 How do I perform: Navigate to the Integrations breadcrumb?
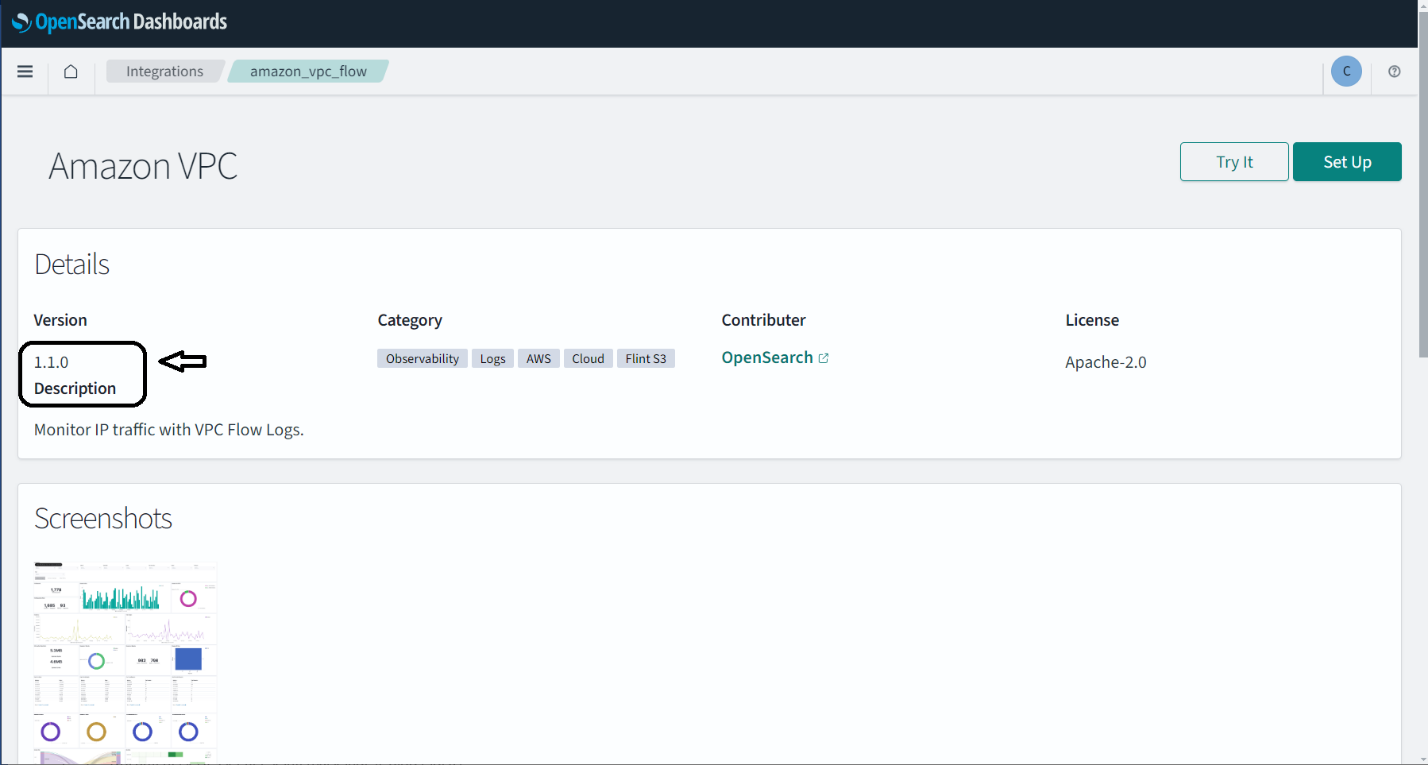pyautogui.click(x=165, y=71)
